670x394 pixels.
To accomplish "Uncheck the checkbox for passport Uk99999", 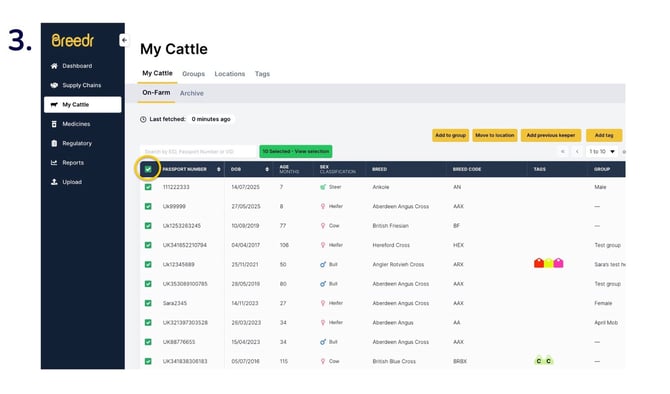I will coord(148,206).
